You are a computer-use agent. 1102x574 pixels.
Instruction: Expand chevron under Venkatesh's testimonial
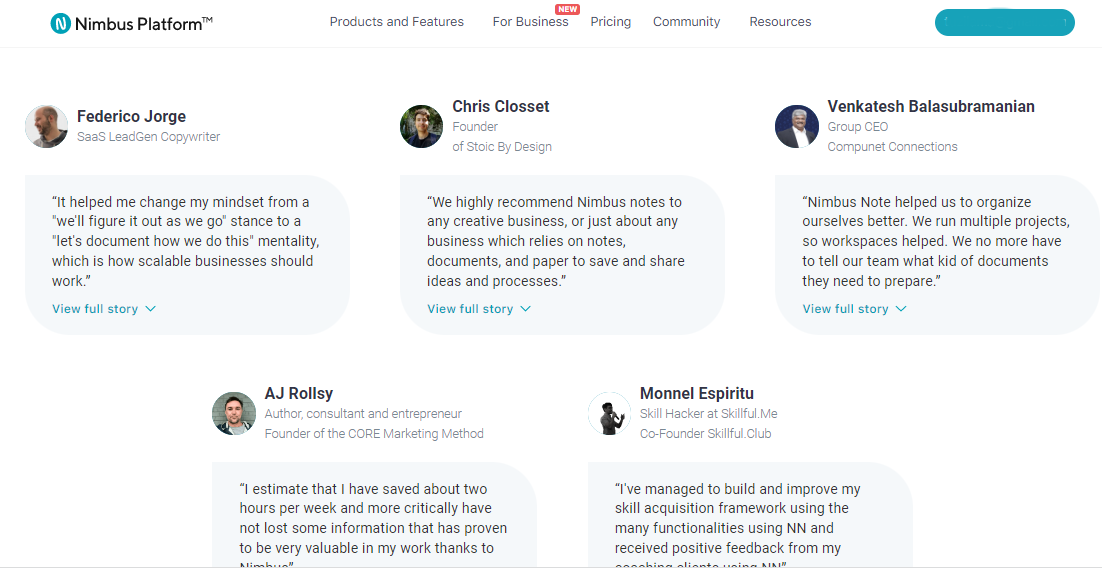coord(901,309)
